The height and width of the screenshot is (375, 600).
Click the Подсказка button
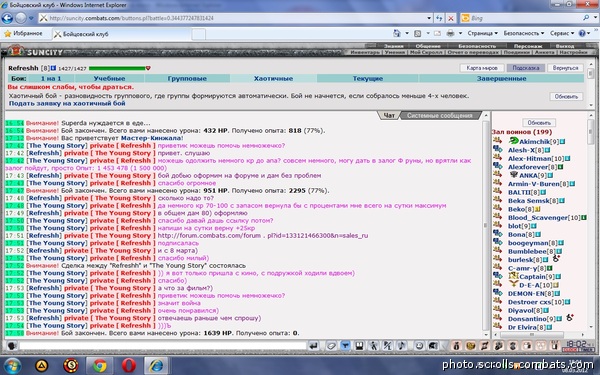pos(526,68)
